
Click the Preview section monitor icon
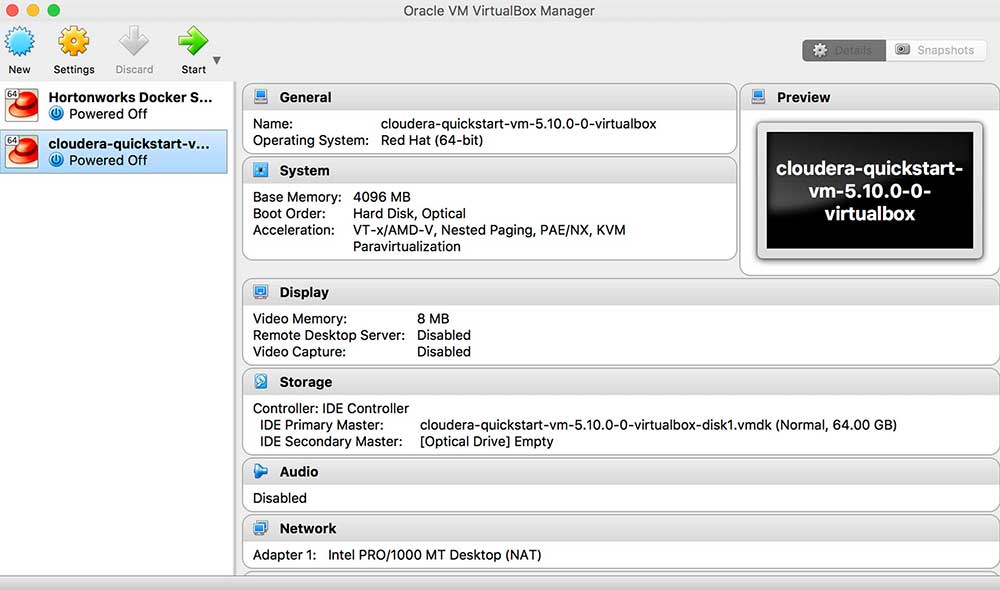[x=758, y=97]
